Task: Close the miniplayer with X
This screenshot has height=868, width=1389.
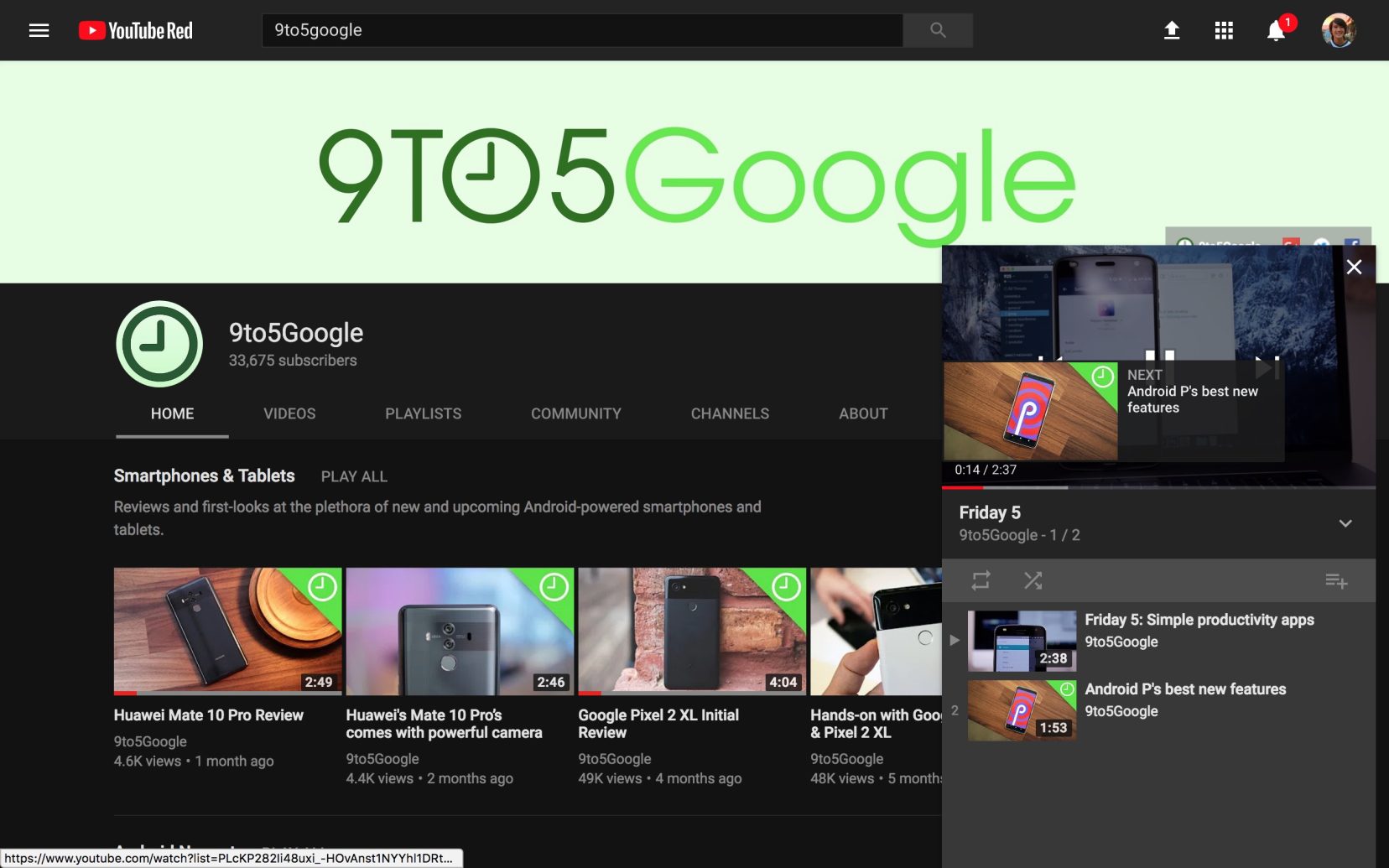Action: coord(1353,268)
